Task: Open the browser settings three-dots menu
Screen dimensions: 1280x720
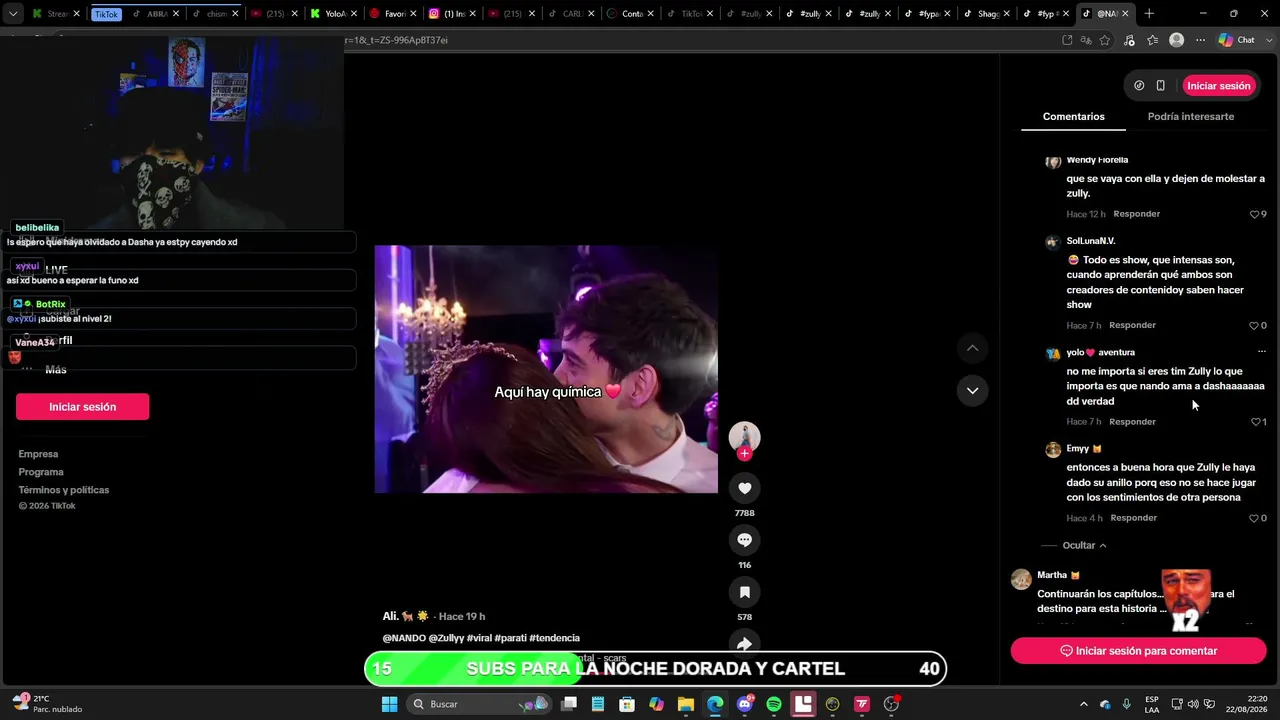Action: pos(1201,40)
